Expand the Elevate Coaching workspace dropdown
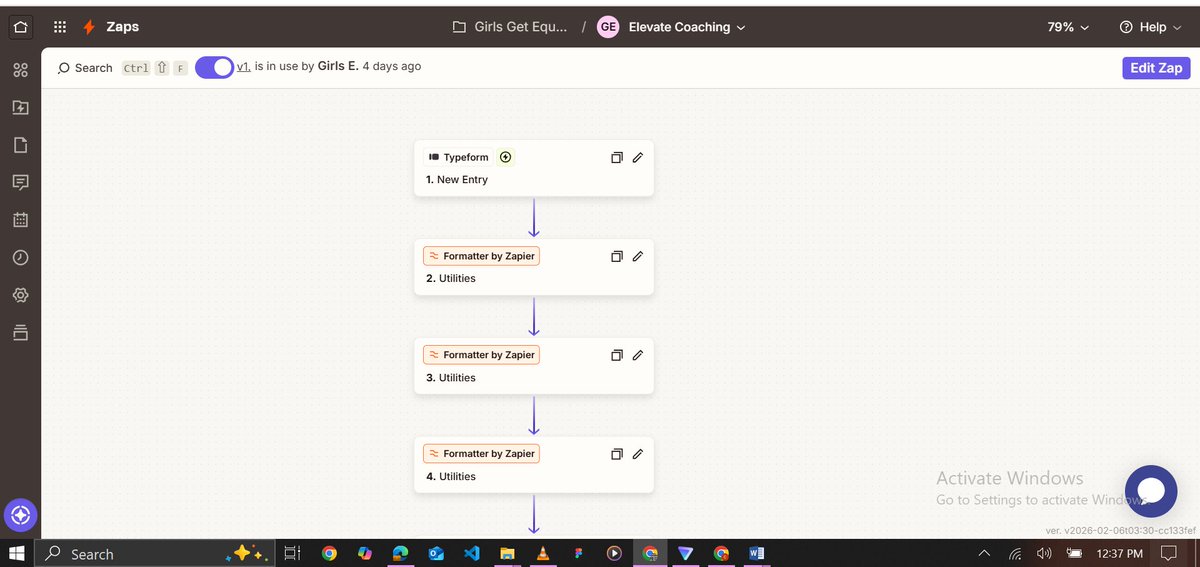Image resolution: width=1200 pixels, height=567 pixels. (687, 27)
